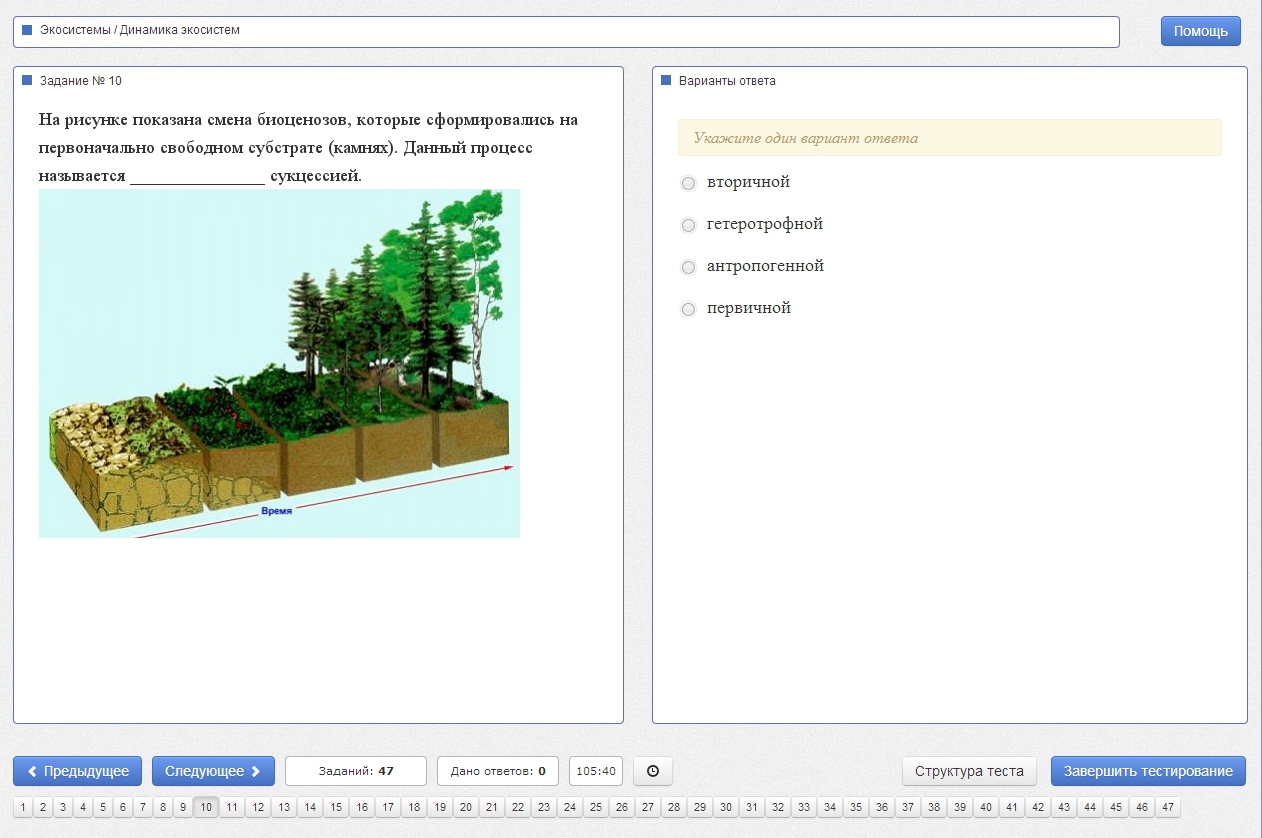Select current question 10 in navigator
Image resolution: width=1262 pixels, height=838 pixels.
pyautogui.click(x=206, y=807)
